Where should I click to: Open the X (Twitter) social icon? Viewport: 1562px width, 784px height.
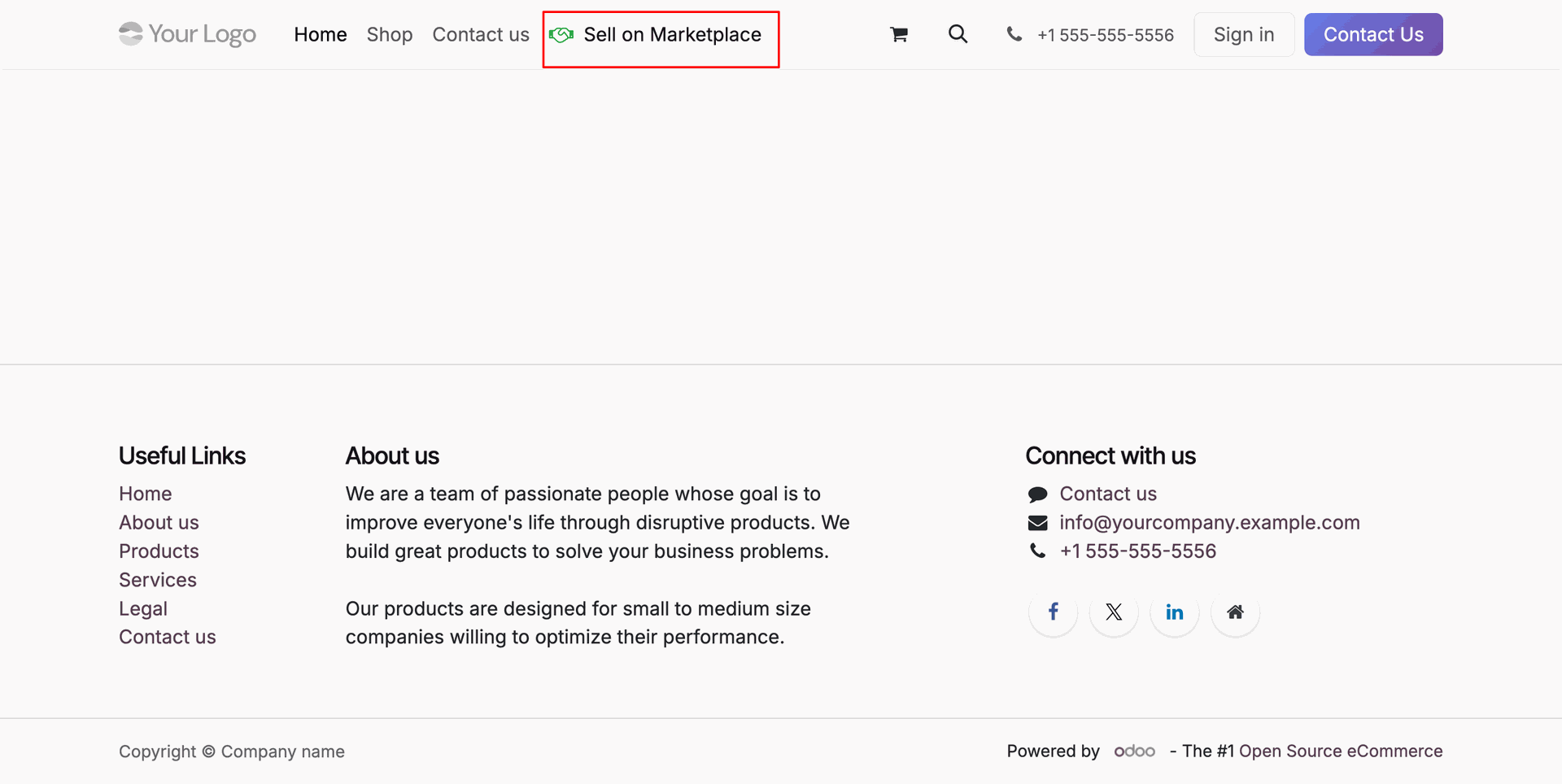(x=1114, y=612)
